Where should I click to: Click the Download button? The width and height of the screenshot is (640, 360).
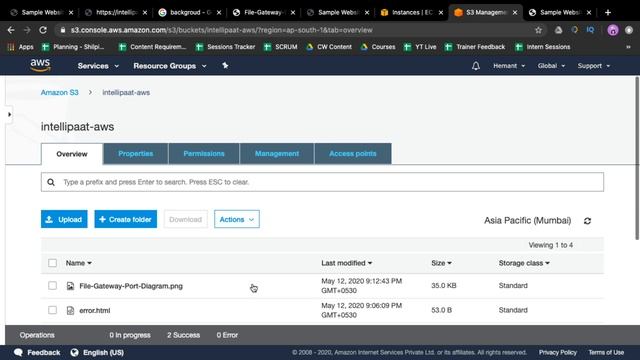[186, 219]
